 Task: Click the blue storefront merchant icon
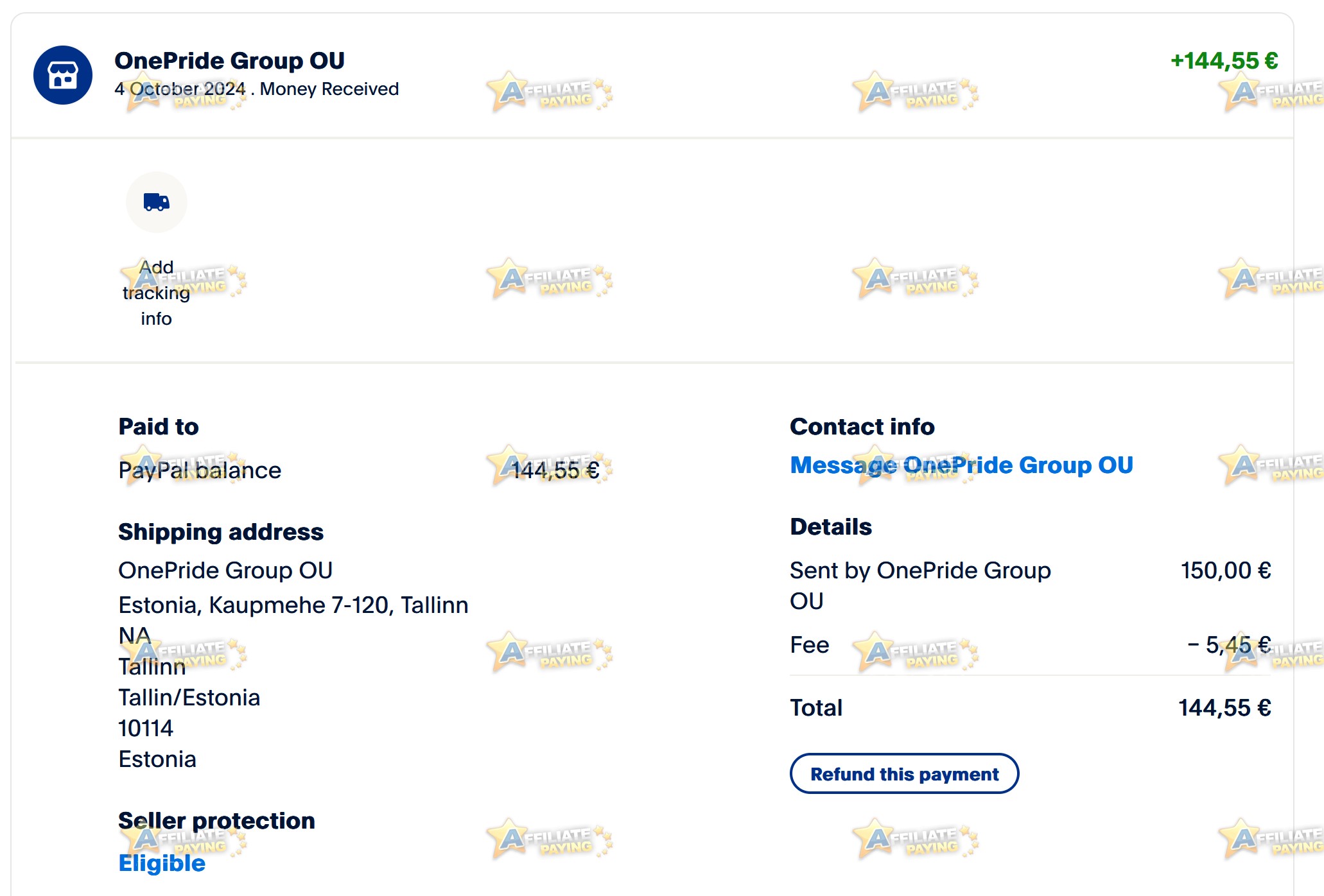[63, 75]
